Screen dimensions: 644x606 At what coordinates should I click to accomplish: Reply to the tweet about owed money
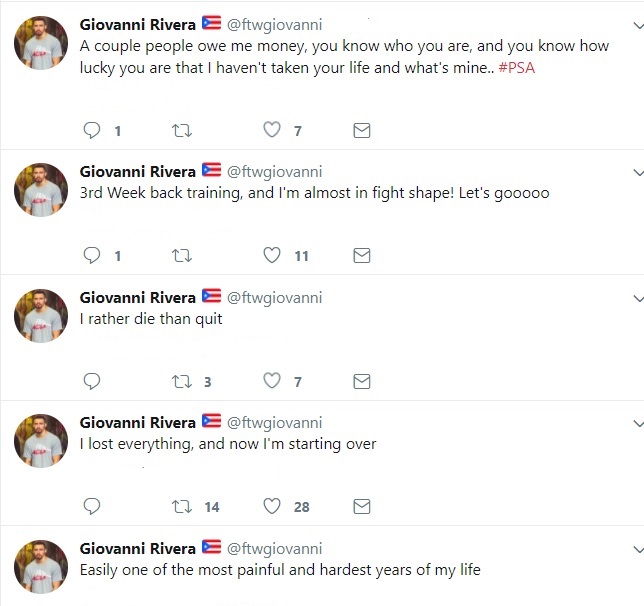[92, 131]
